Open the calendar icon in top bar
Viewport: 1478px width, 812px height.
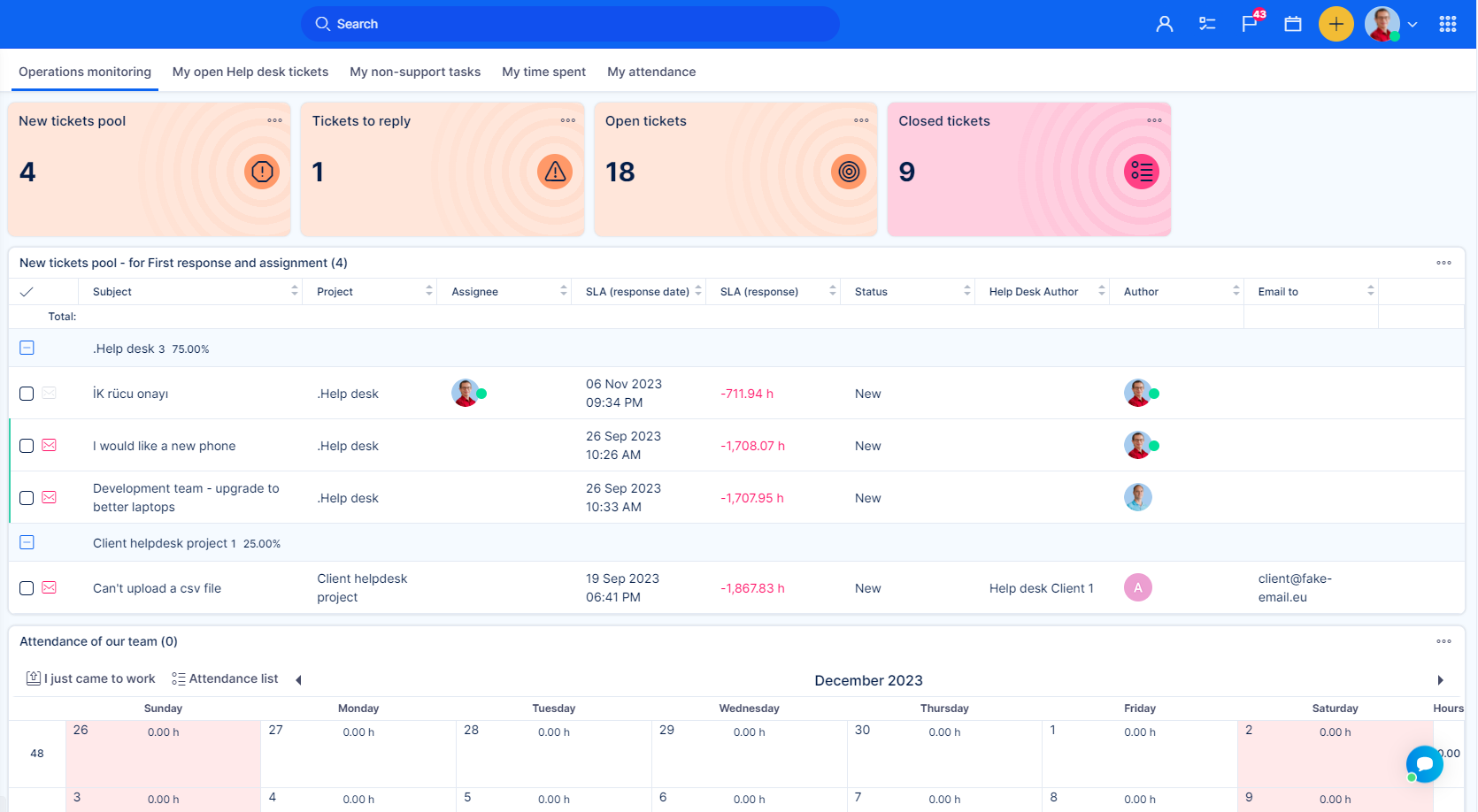pos(1293,24)
